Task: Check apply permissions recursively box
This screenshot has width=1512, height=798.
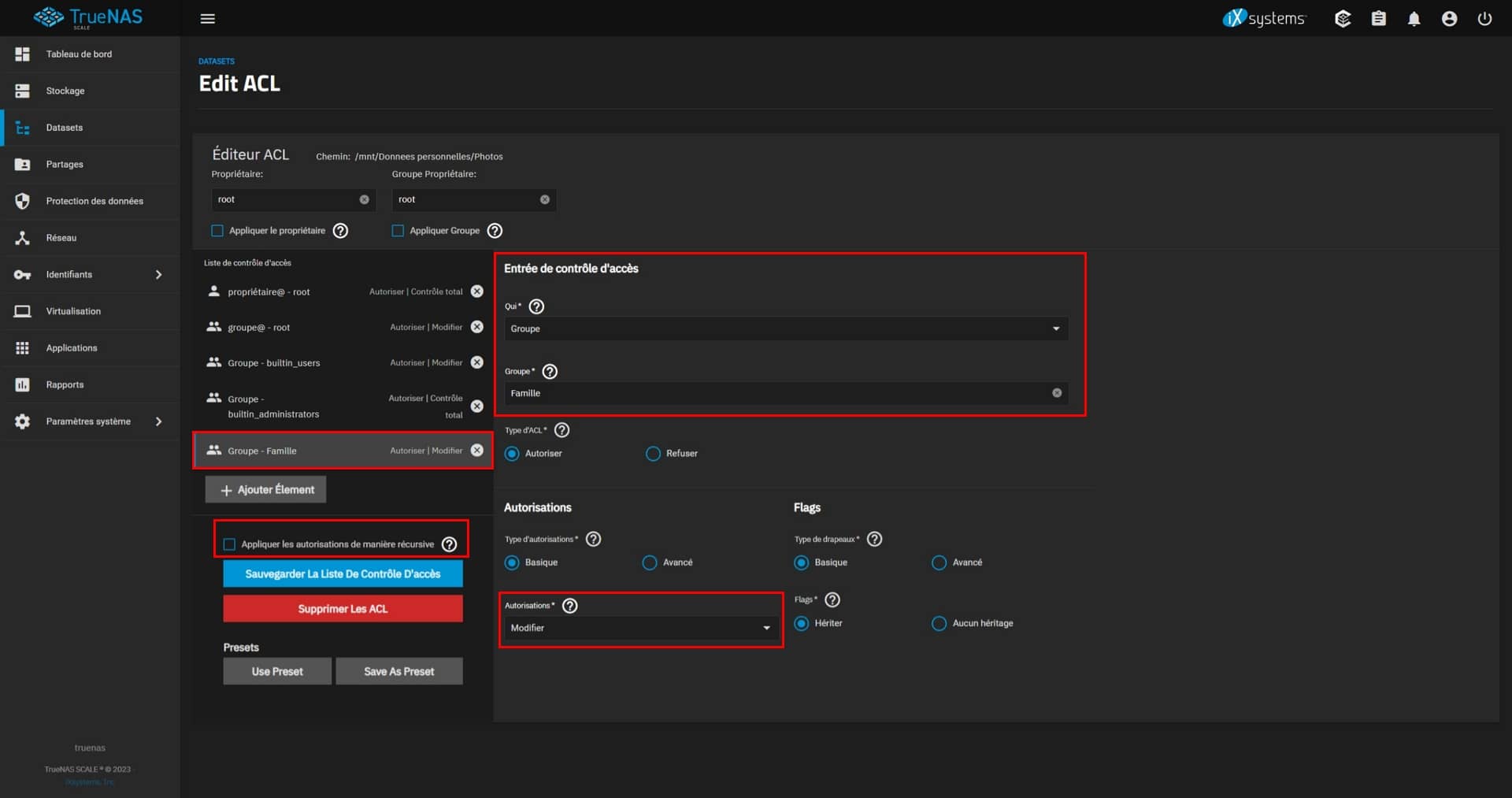Action: click(x=229, y=544)
